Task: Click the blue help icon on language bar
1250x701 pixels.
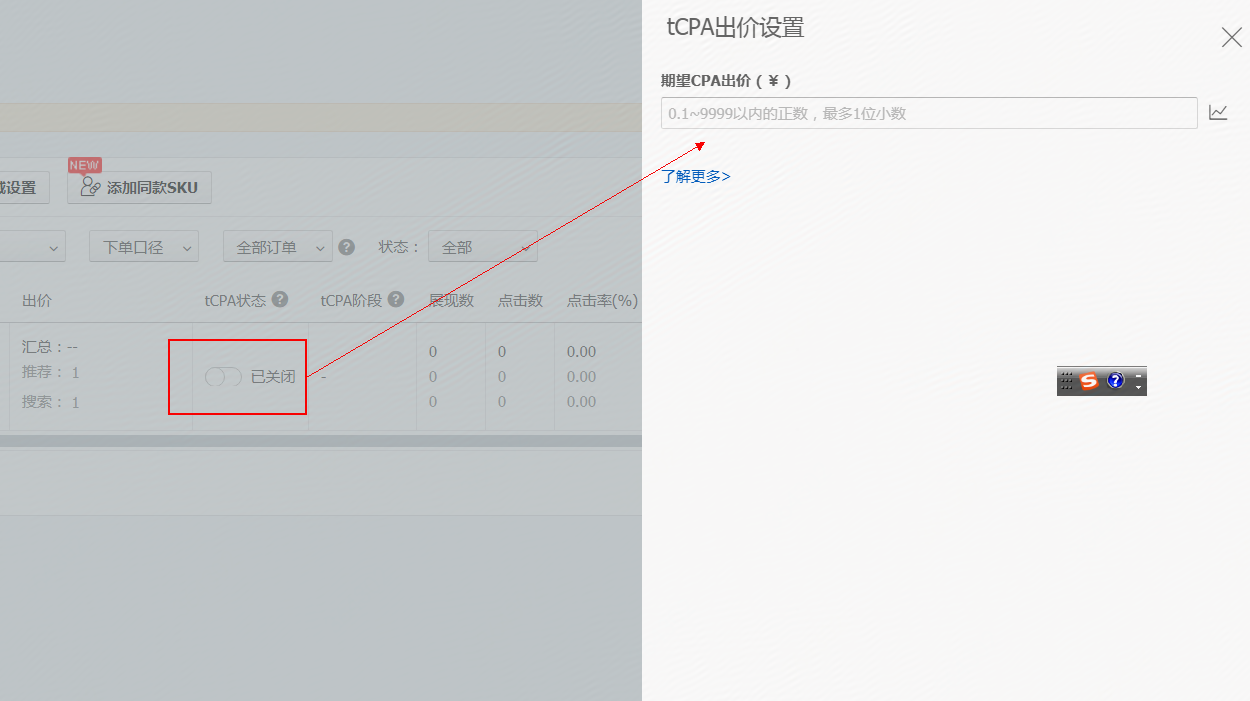Action: pyautogui.click(x=1115, y=381)
